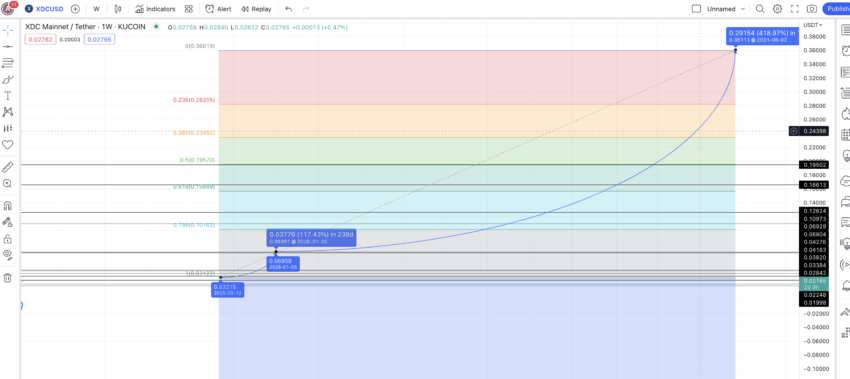
Task: Click the layout setup square icon
Action: [x=697, y=9]
